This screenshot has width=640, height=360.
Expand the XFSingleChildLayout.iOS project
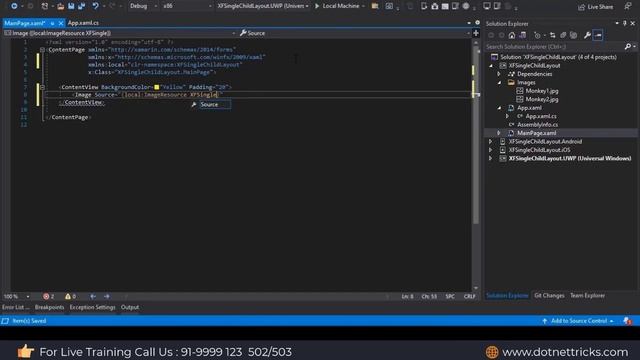491,150
